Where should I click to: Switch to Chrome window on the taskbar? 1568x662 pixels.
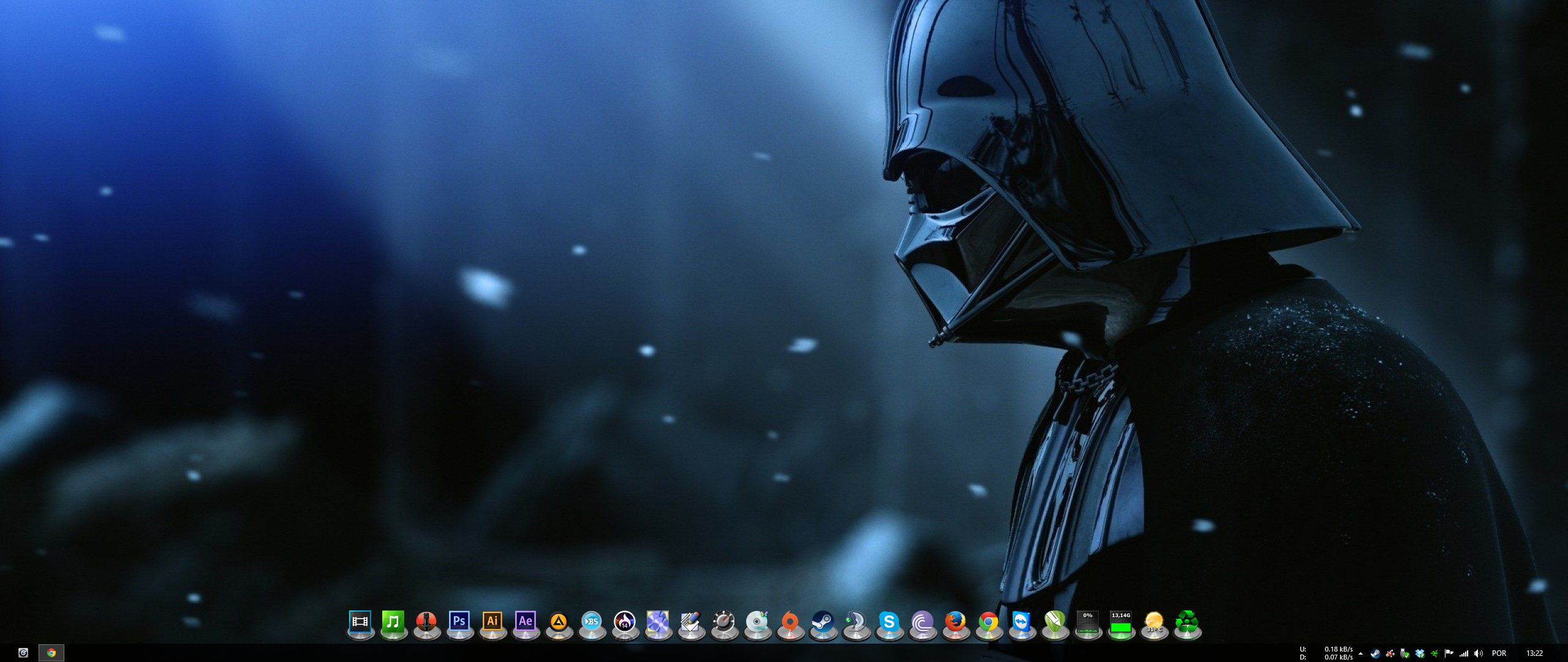[51, 653]
